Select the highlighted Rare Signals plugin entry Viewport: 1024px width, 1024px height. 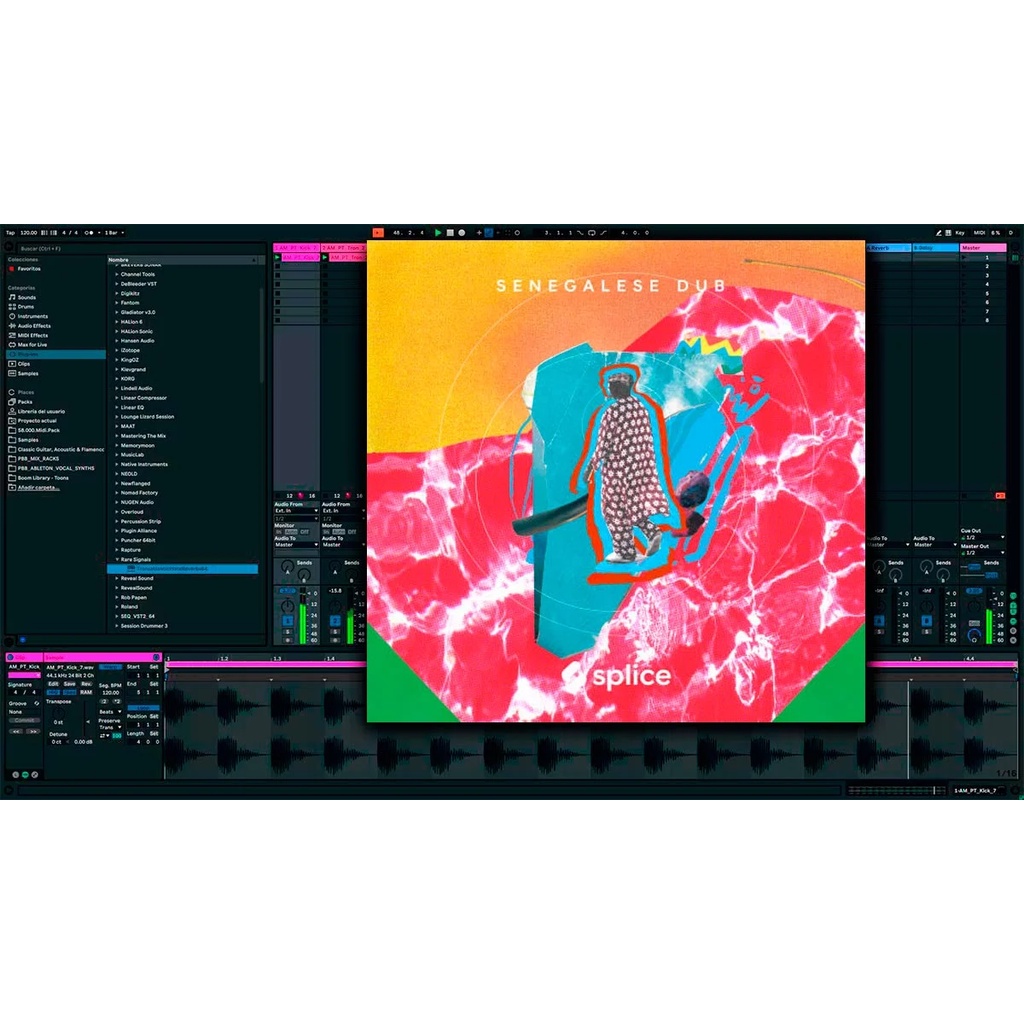tap(183, 569)
